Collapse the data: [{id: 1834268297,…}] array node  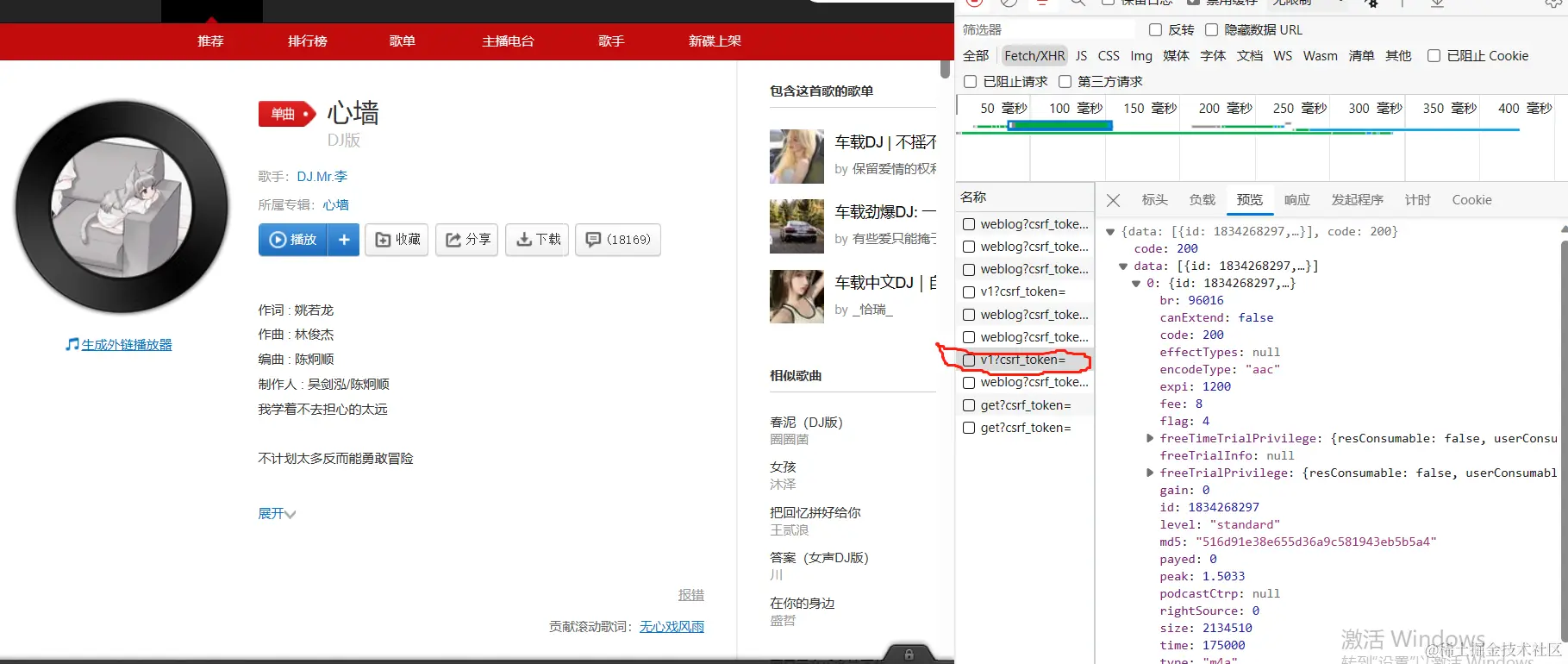pyautogui.click(x=1122, y=266)
